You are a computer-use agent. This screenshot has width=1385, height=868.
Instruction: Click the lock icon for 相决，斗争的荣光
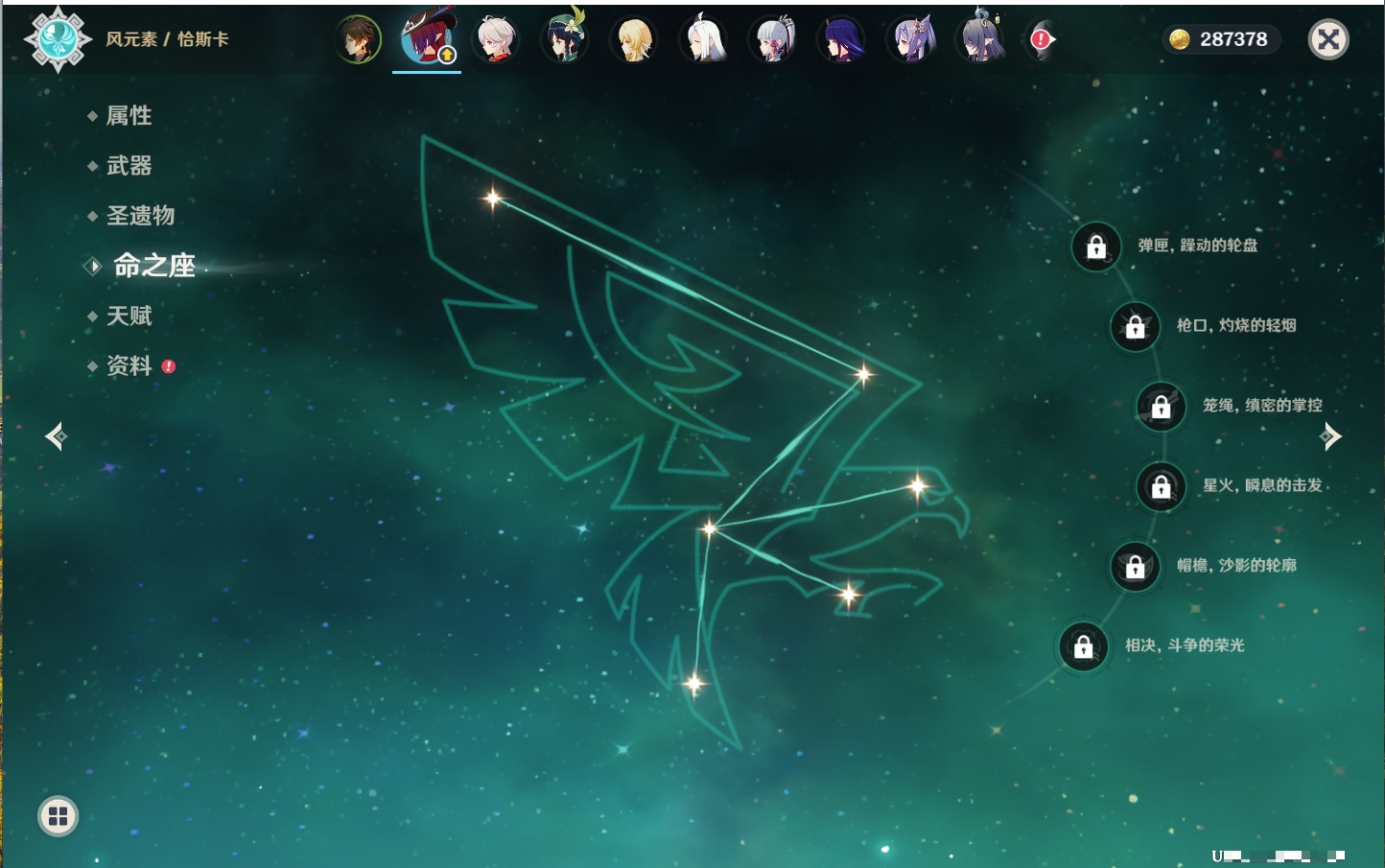coord(1084,646)
